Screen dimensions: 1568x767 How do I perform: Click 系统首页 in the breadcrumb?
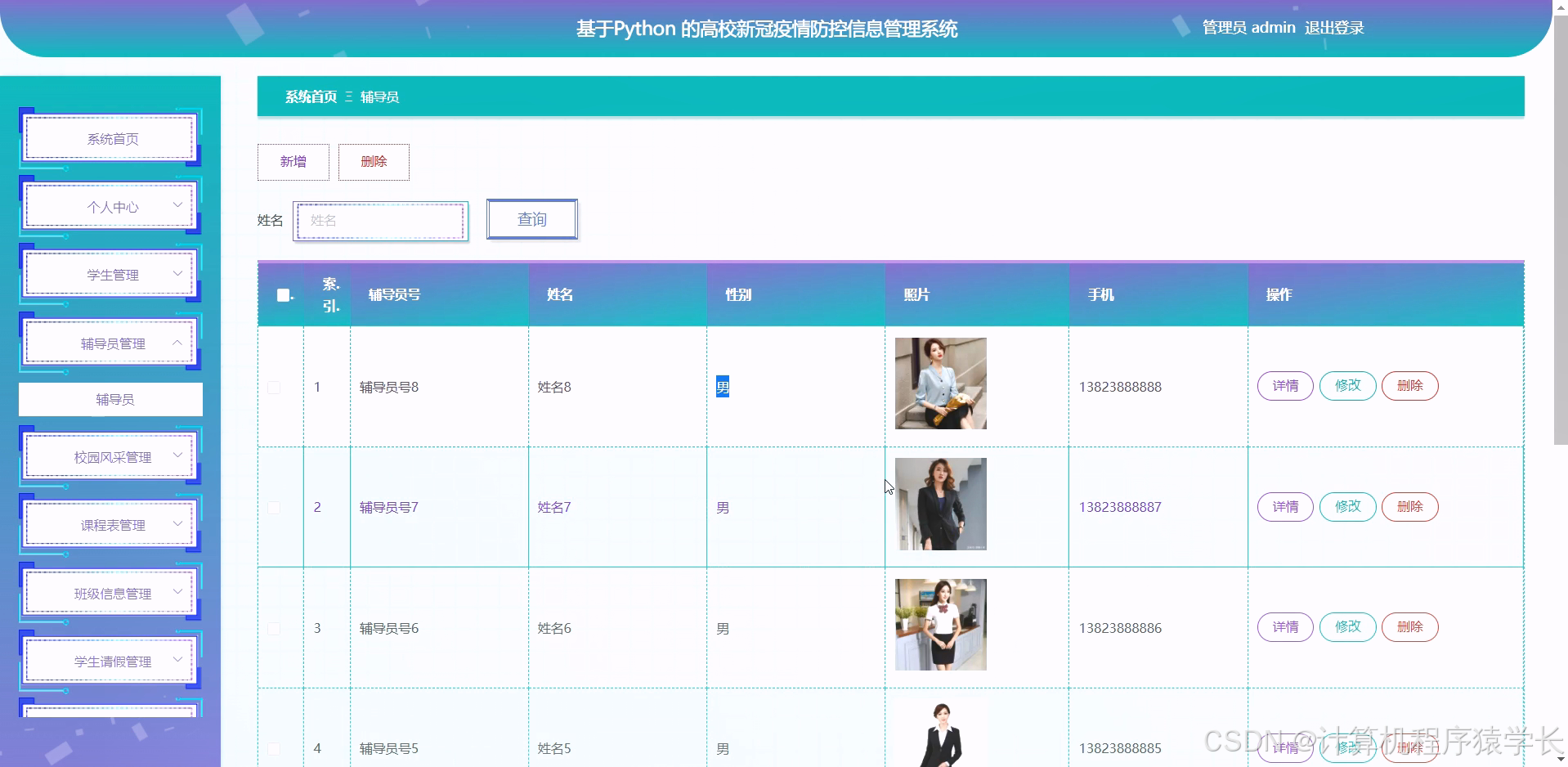[311, 96]
